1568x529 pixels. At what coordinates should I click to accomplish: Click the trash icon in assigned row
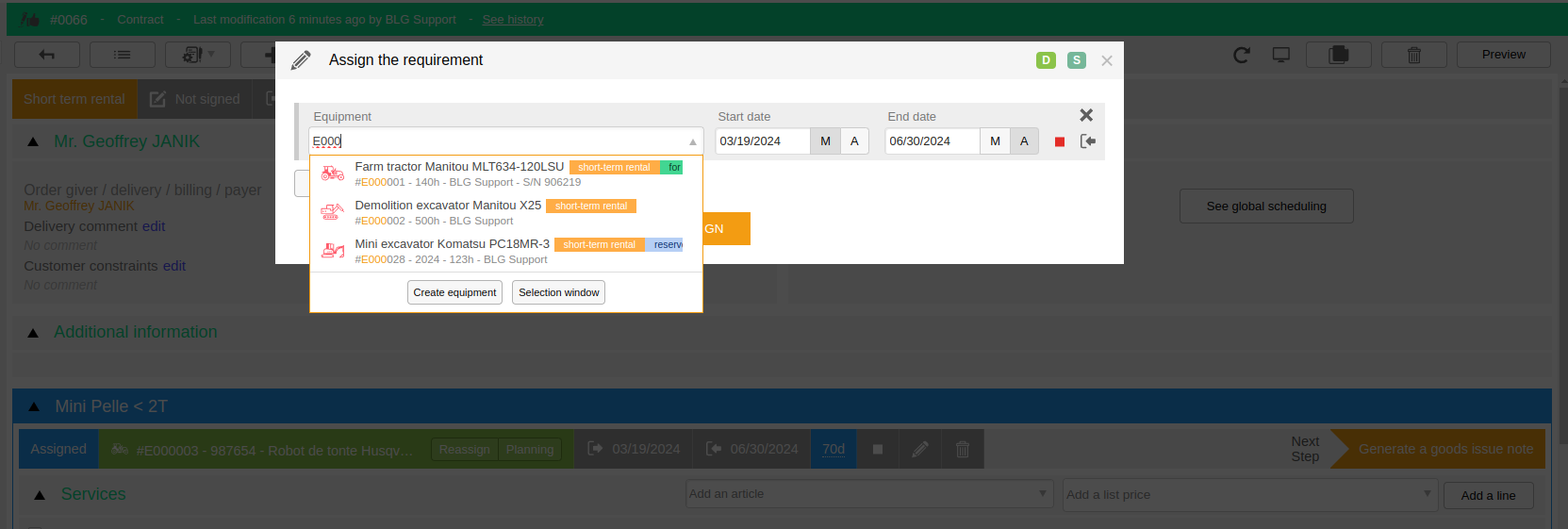click(x=963, y=449)
